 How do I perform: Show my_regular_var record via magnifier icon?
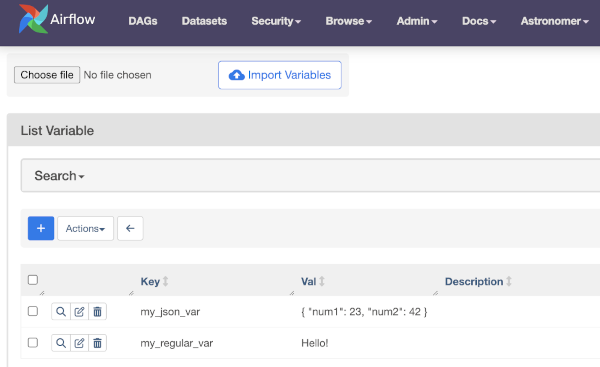click(x=61, y=343)
